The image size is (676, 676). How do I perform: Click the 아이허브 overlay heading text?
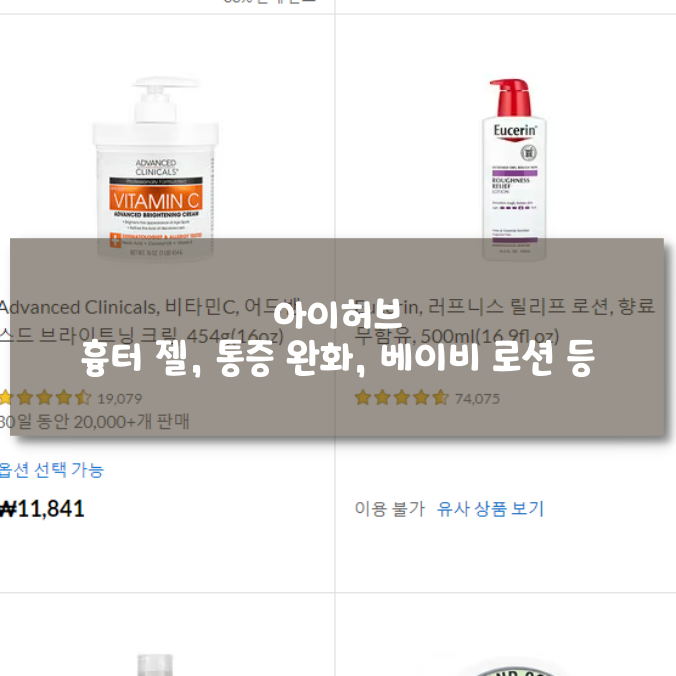pos(338,314)
